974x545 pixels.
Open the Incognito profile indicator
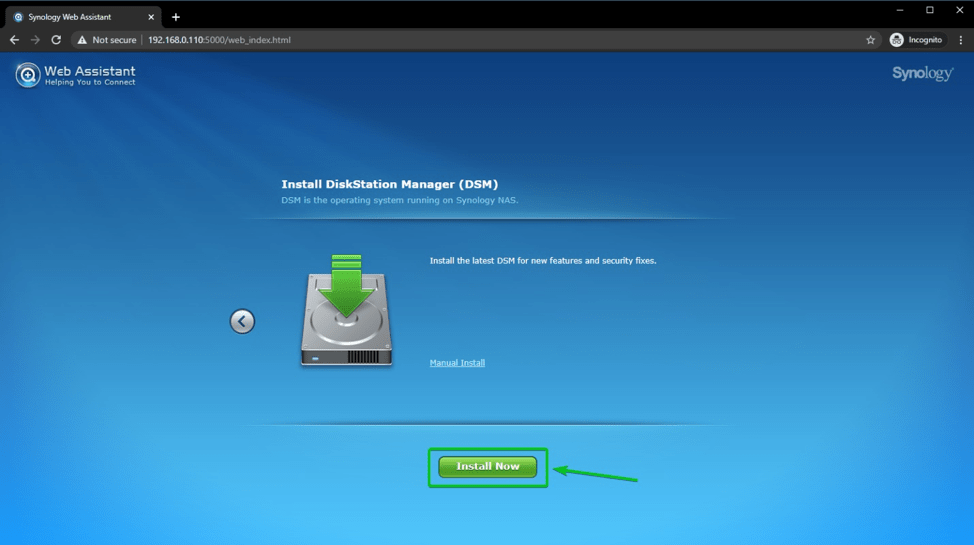tap(917, 40)
